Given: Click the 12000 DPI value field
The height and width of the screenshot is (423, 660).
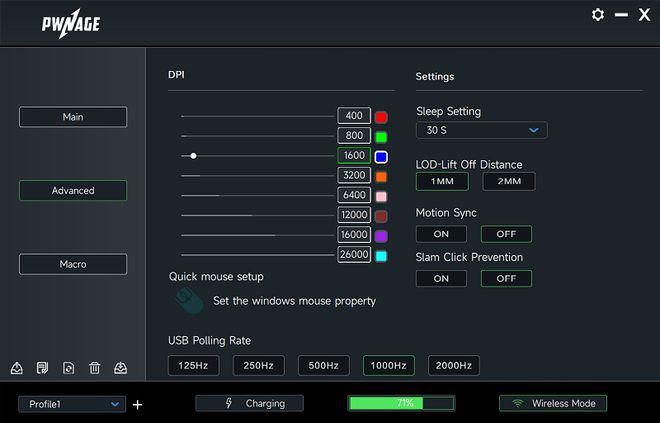Looking at the screenshot, I should click(354, 215).
